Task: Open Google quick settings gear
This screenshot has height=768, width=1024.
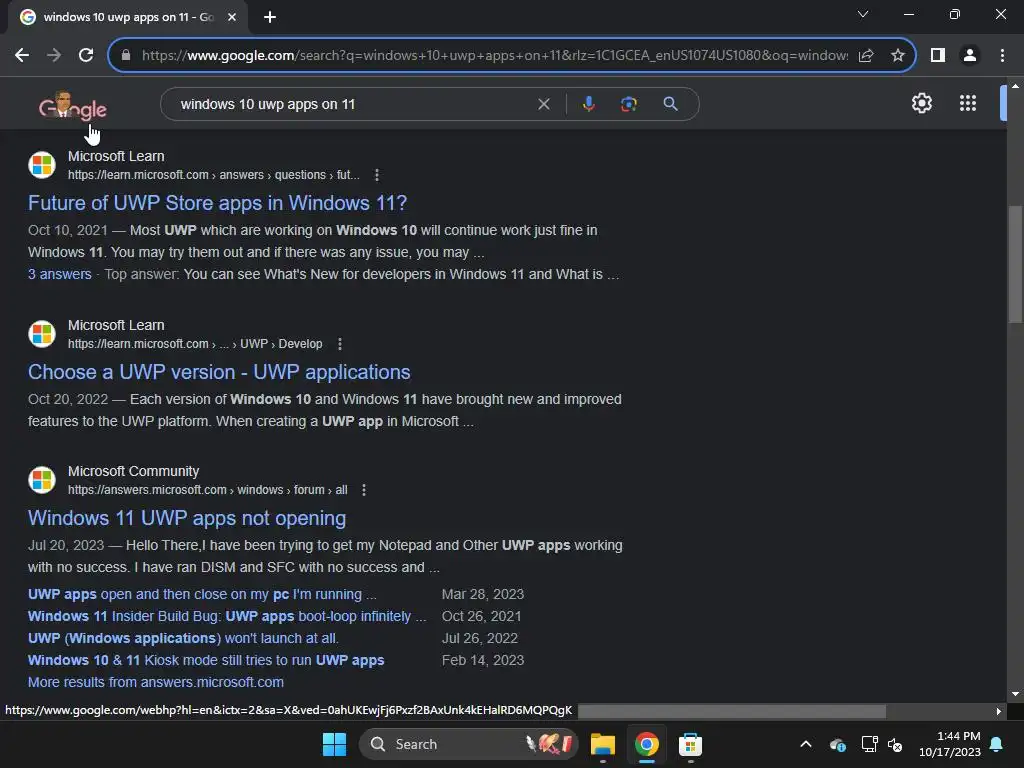Action: [x=921, y=103]
